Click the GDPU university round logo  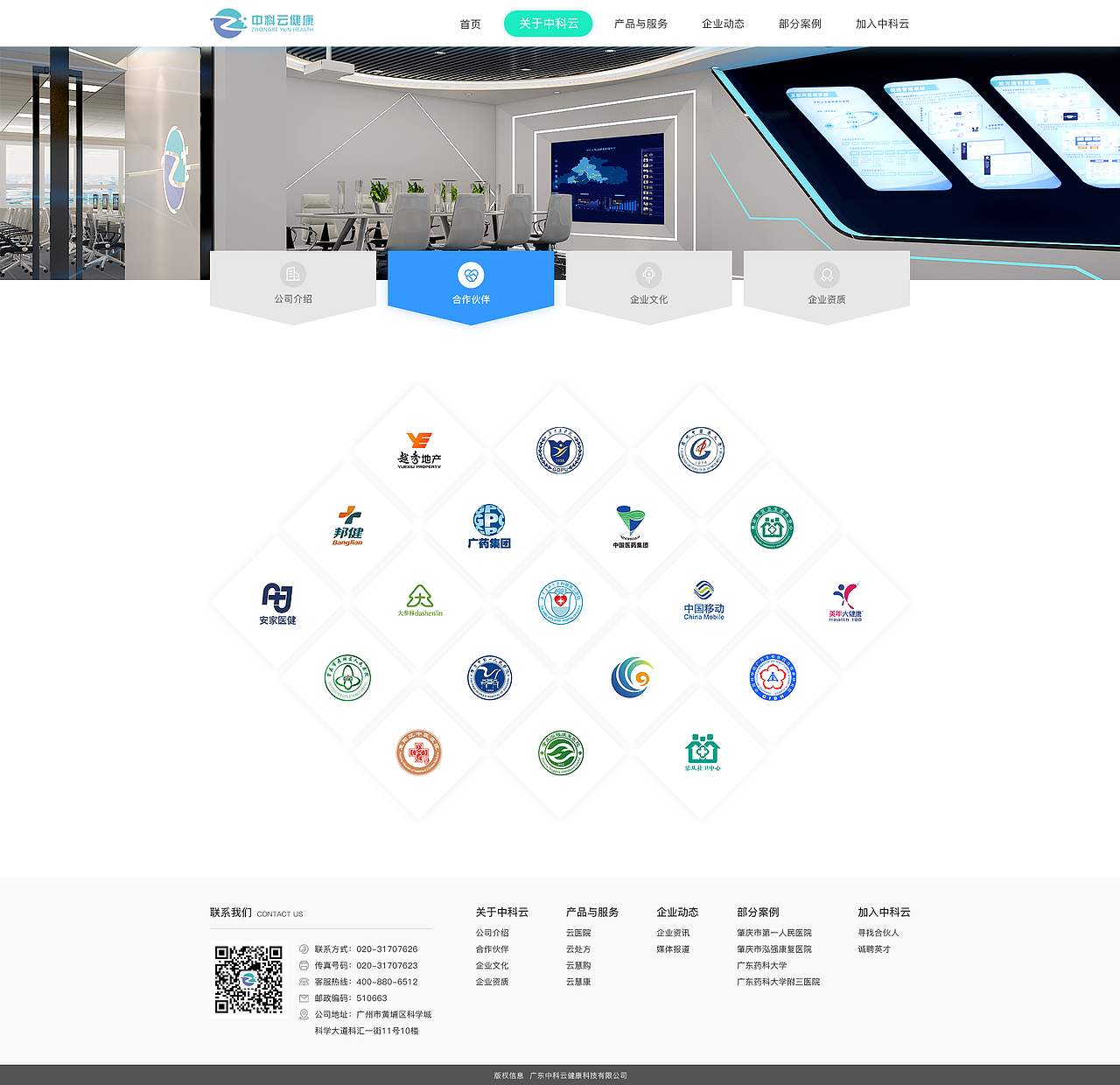click(560, 451)
